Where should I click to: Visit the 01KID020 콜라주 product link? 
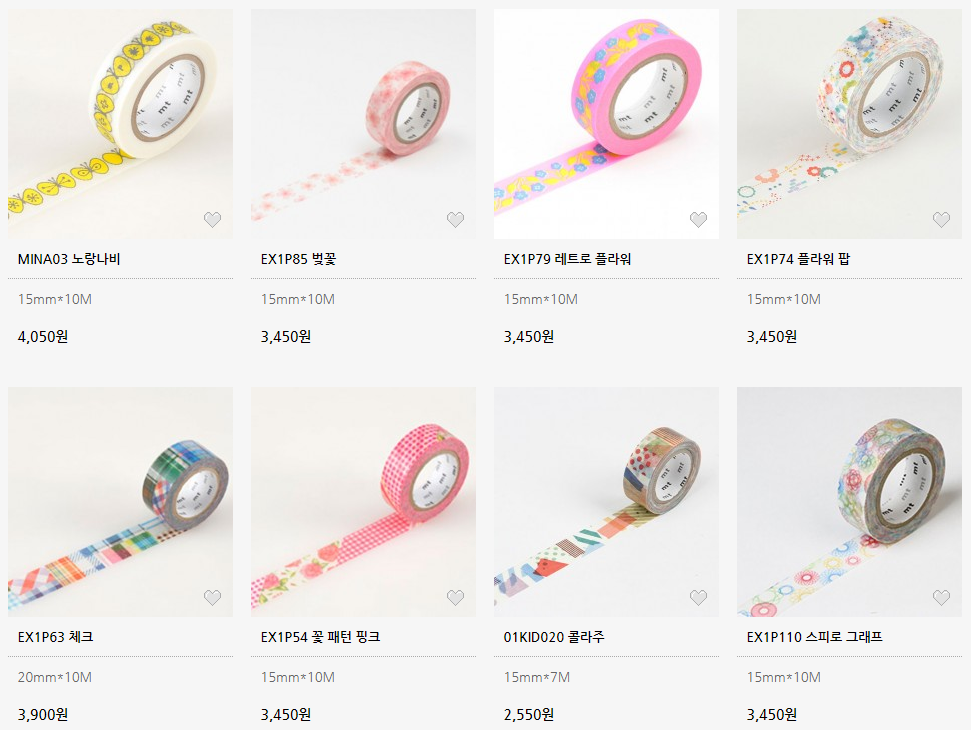(554, 637)
